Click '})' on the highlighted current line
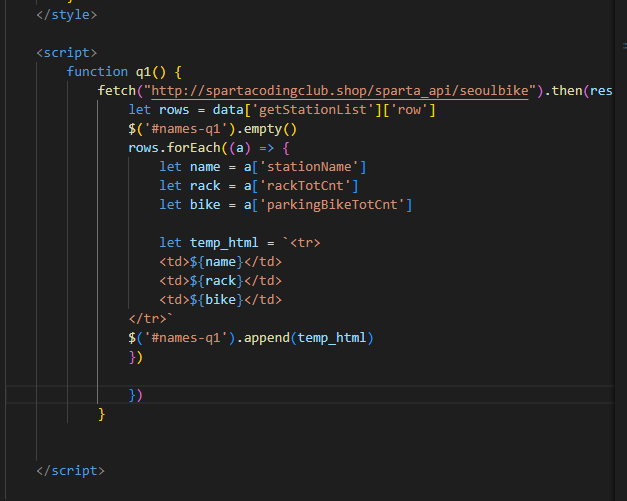Image resolution: width=627 pixels, height=501 pixels. 136,395
